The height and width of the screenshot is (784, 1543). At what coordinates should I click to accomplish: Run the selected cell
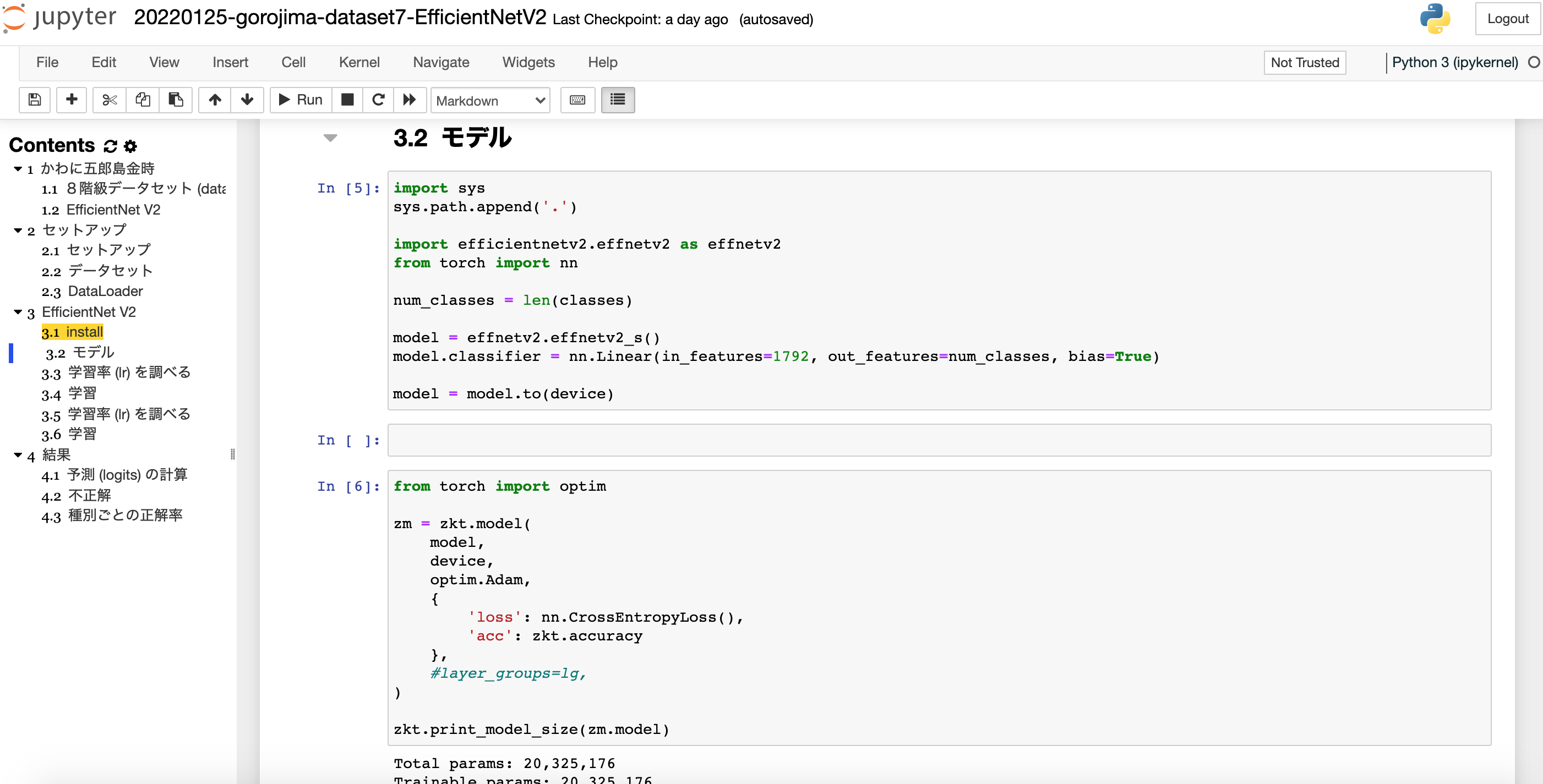tap(301, 100)
